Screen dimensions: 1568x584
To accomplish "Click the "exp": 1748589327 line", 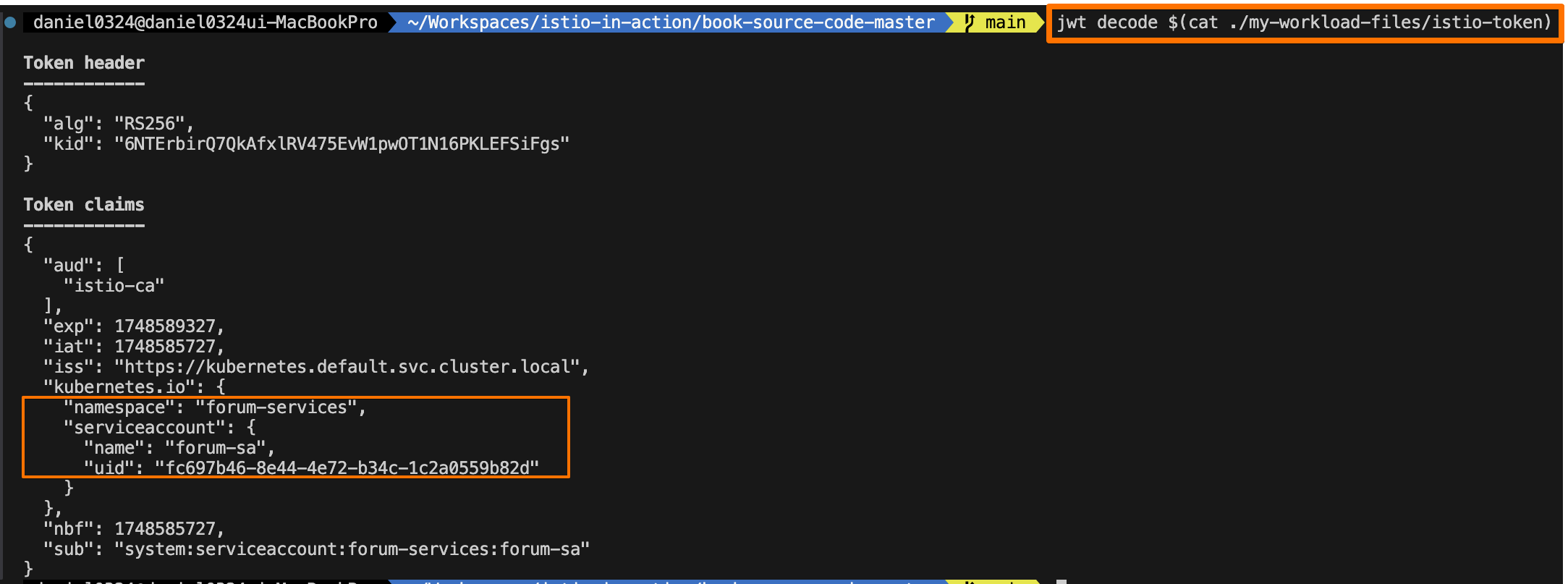I will pyautogui.click(x=135, y=326).
